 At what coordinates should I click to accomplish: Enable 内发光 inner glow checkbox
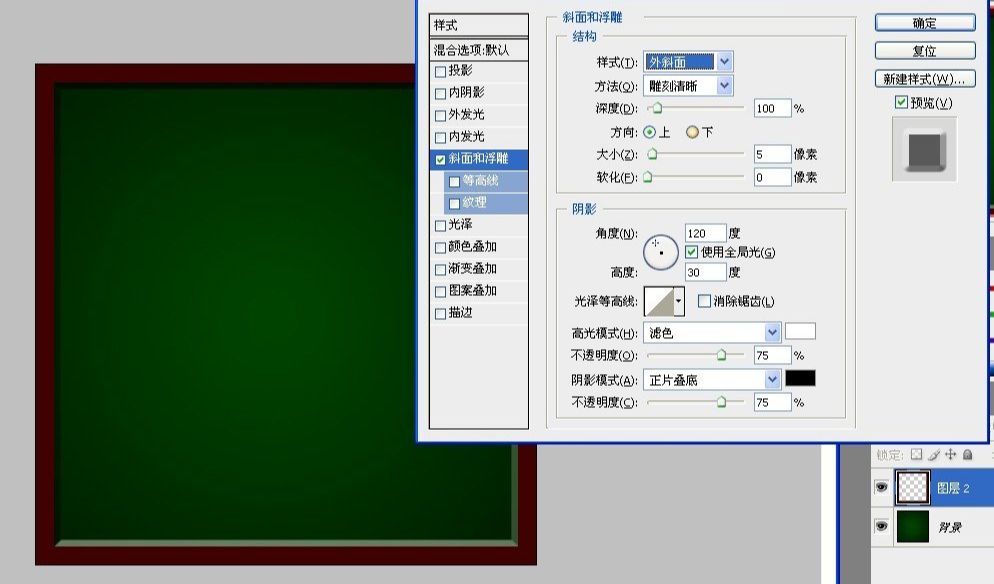(x=440, y=138)
